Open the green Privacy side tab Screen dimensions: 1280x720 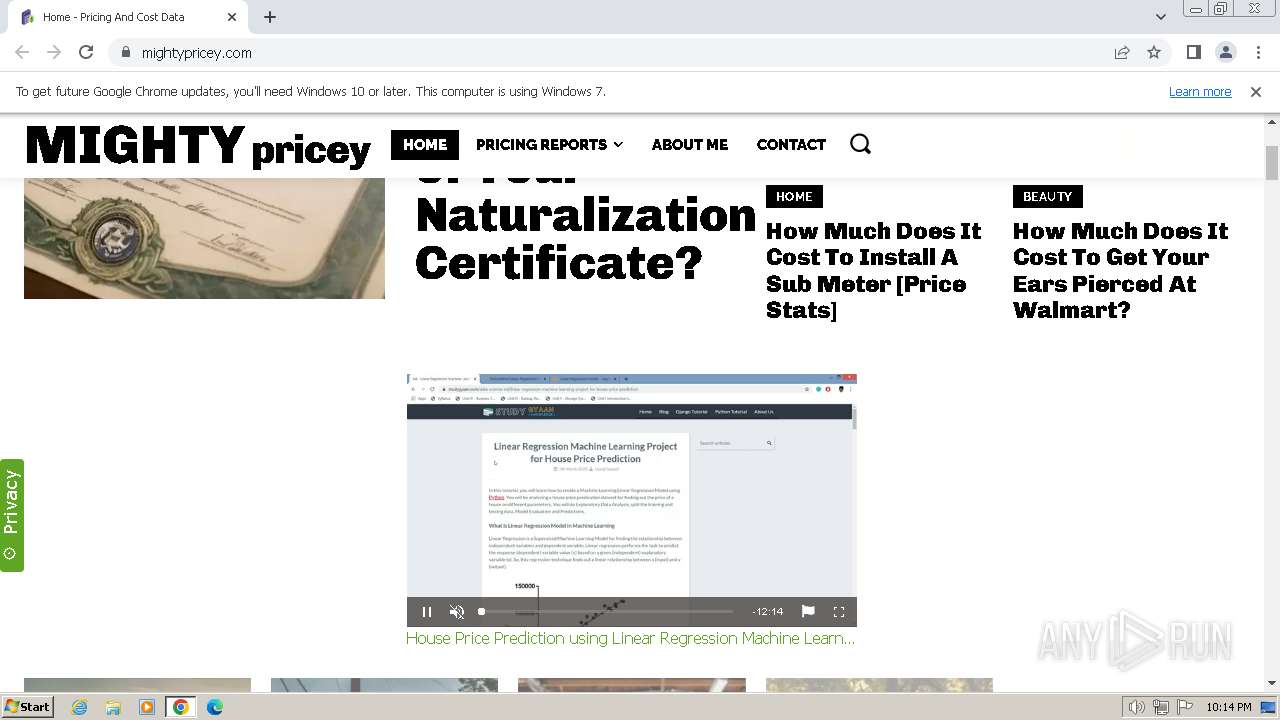pyautogui.click(x=12, y=516)
